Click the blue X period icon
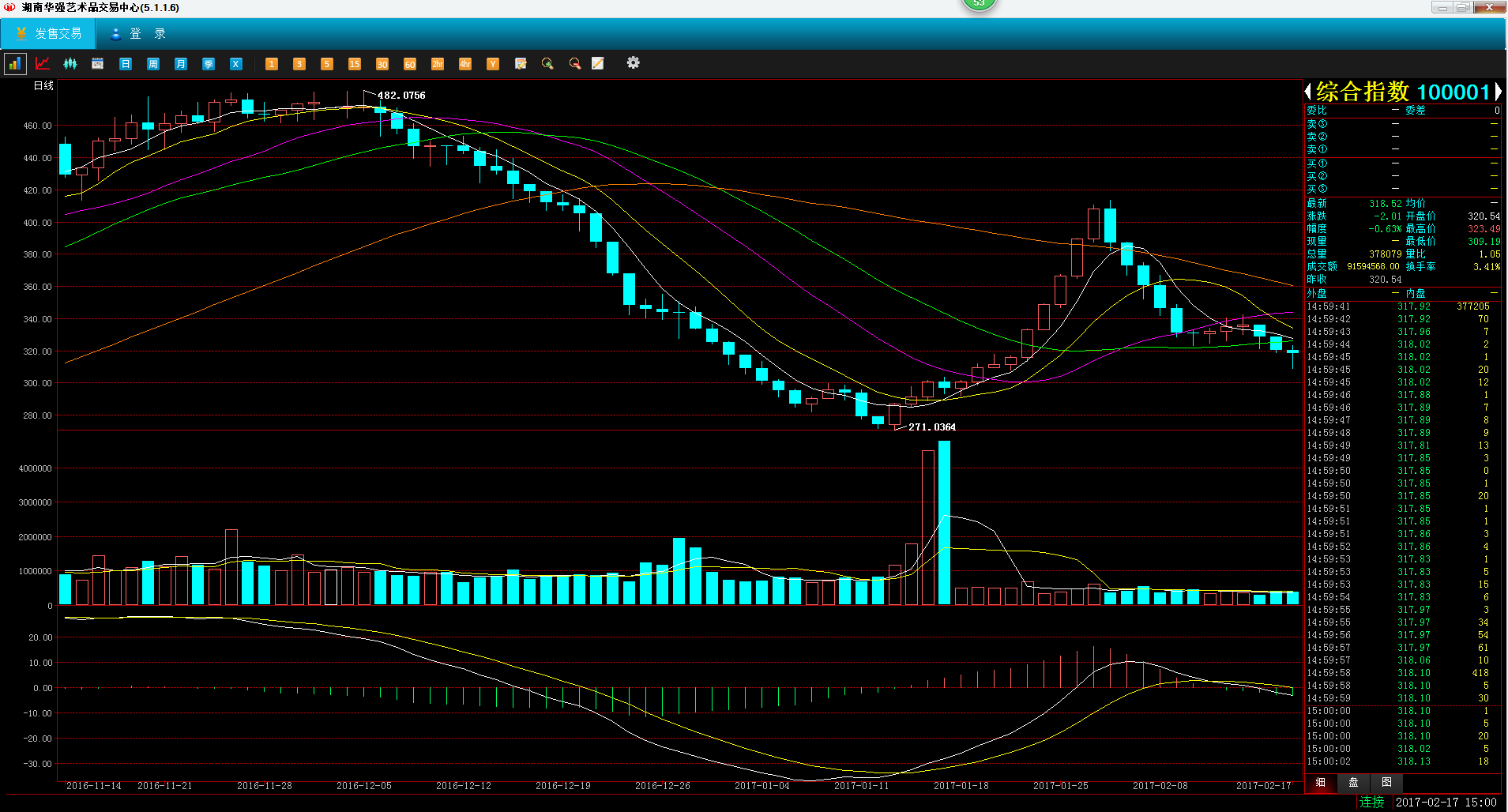The height and width of the screenshot is (812, 1508). [236, 64]
